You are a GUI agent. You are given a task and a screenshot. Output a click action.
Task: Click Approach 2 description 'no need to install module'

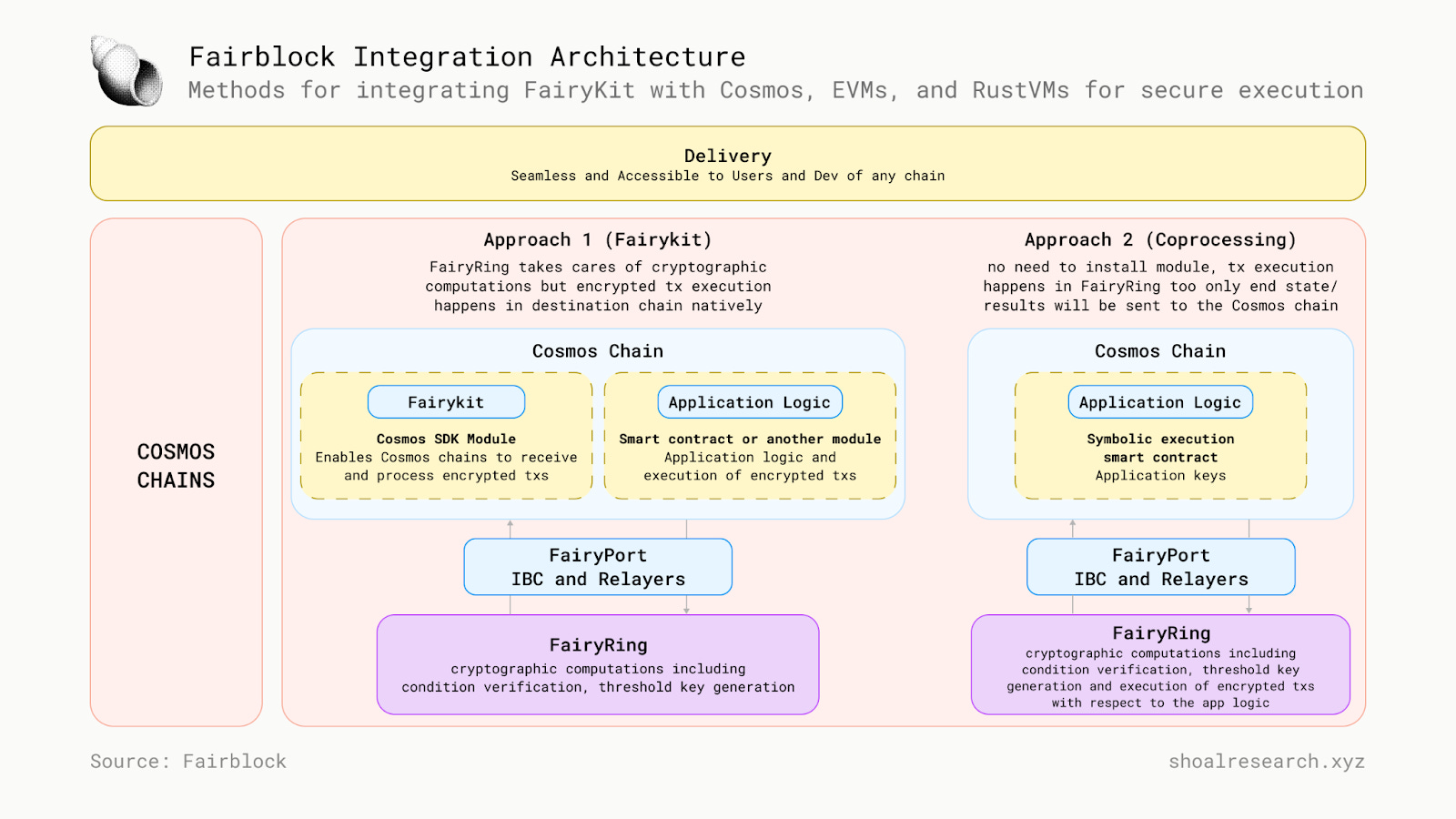click(1160, 286)
